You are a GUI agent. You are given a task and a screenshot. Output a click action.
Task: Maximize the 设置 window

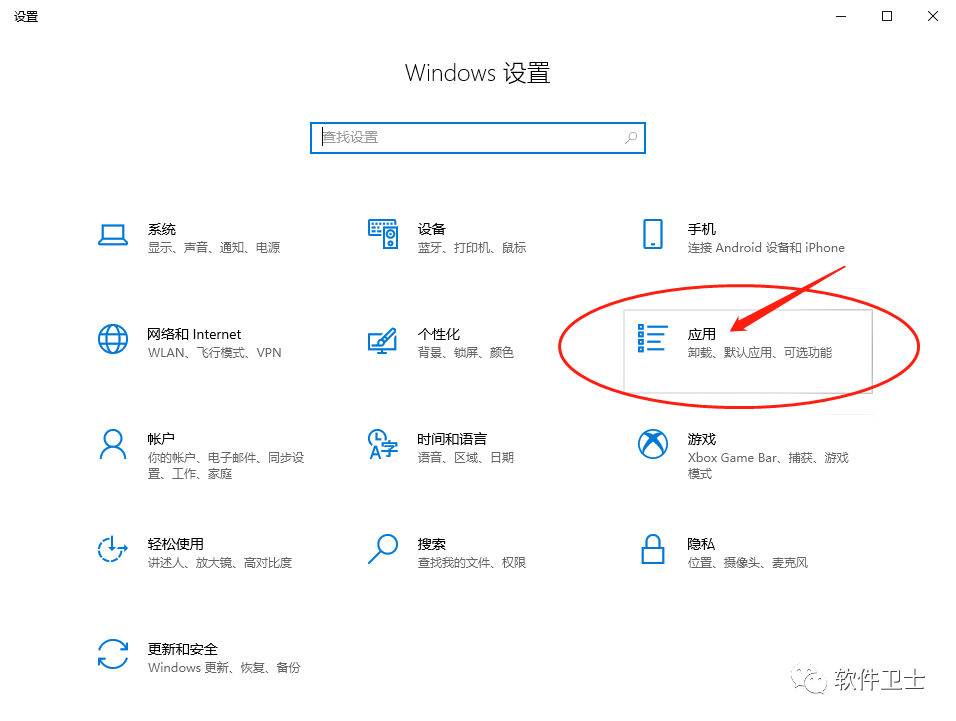[887, 16]
